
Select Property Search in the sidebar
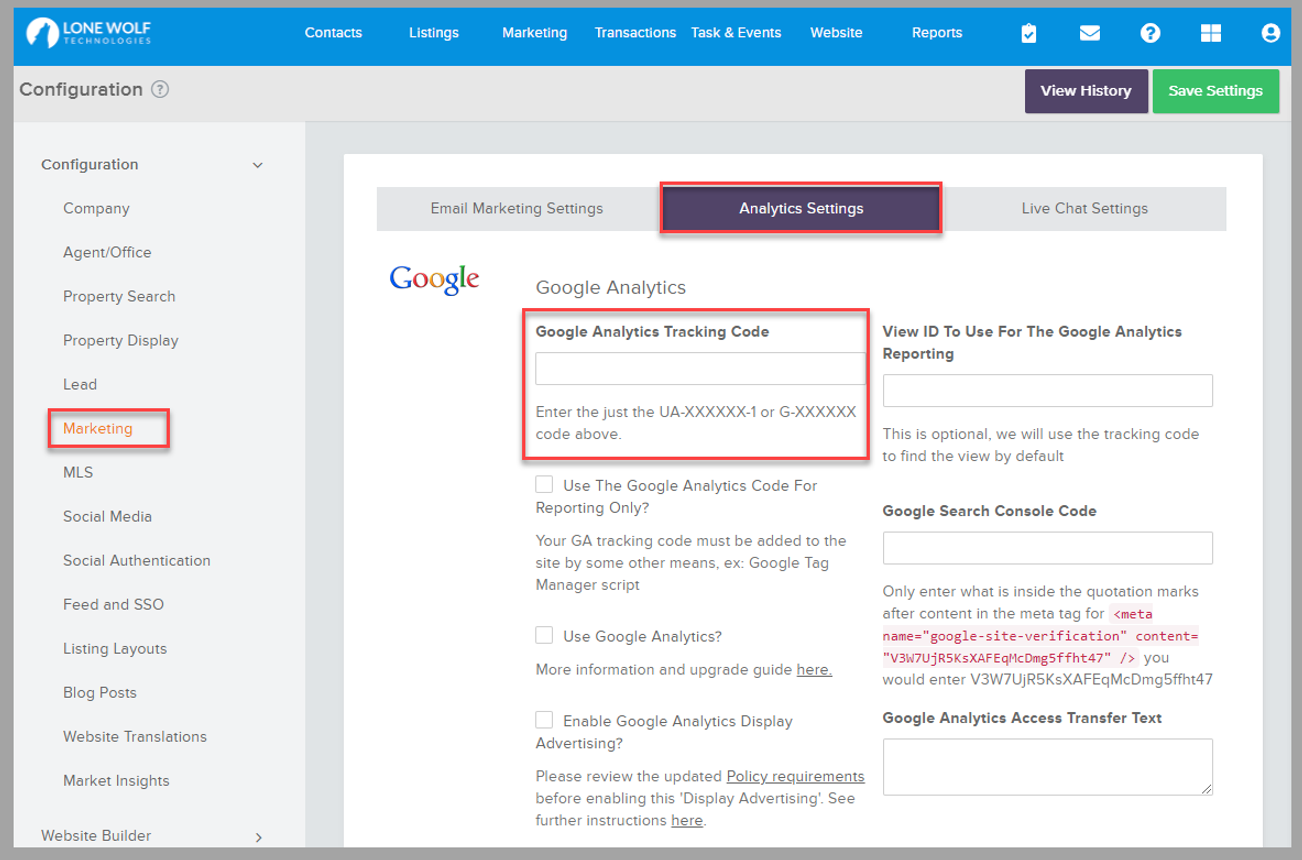(119, 297)
